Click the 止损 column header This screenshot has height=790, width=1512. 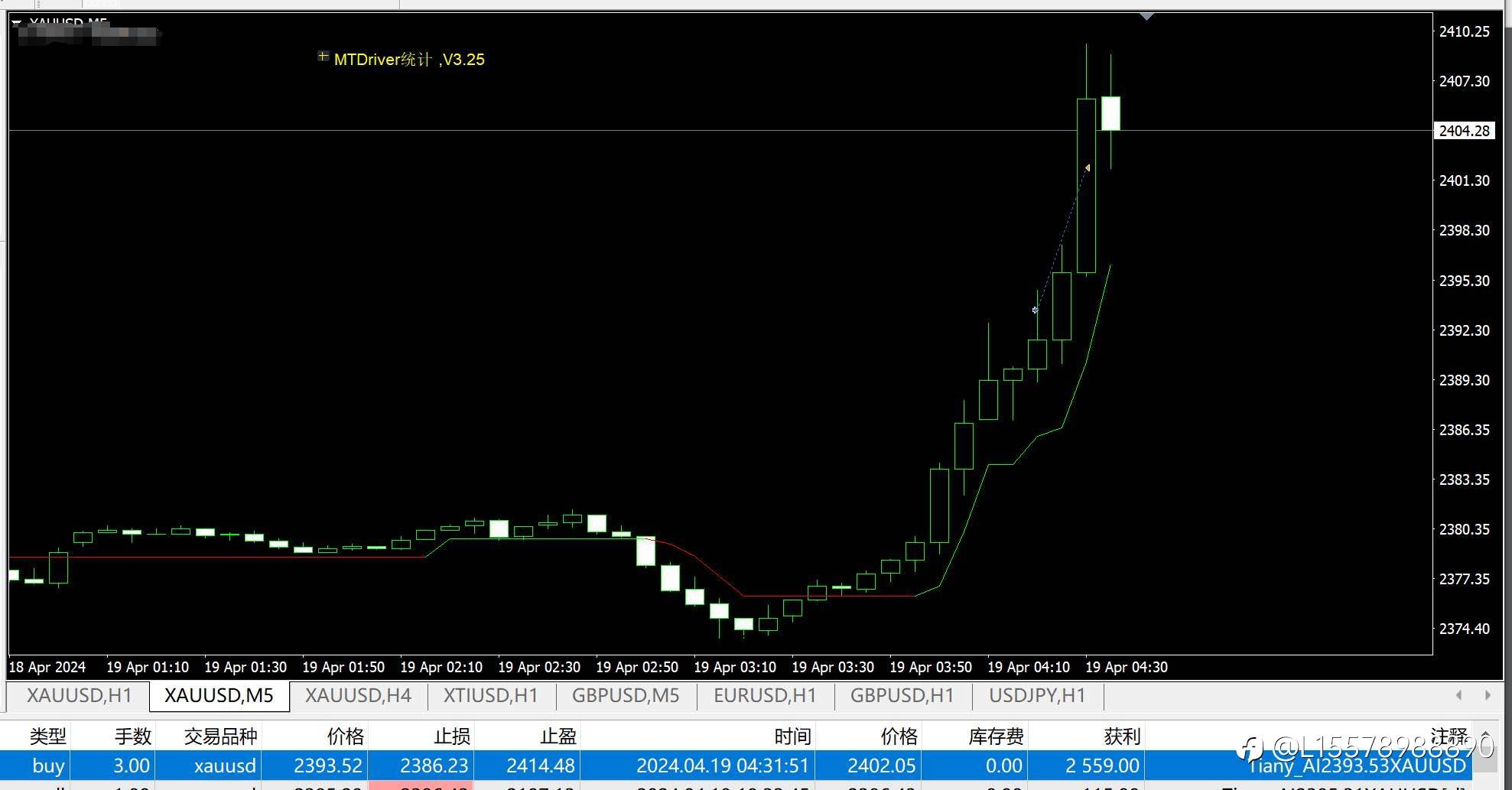451,736
